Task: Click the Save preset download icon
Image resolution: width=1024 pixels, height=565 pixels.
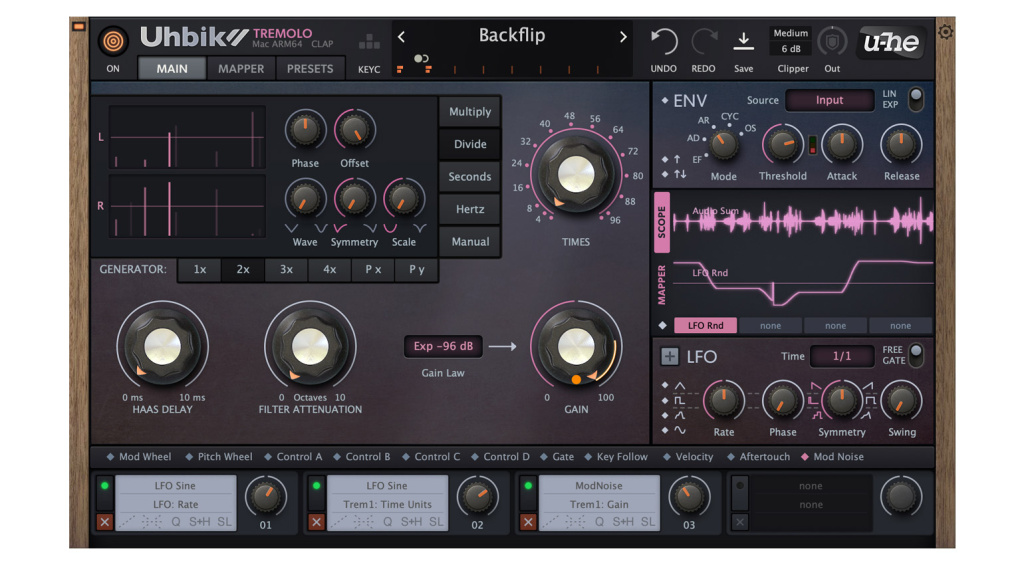Action: pyautogui.click(x=743, y=41)
